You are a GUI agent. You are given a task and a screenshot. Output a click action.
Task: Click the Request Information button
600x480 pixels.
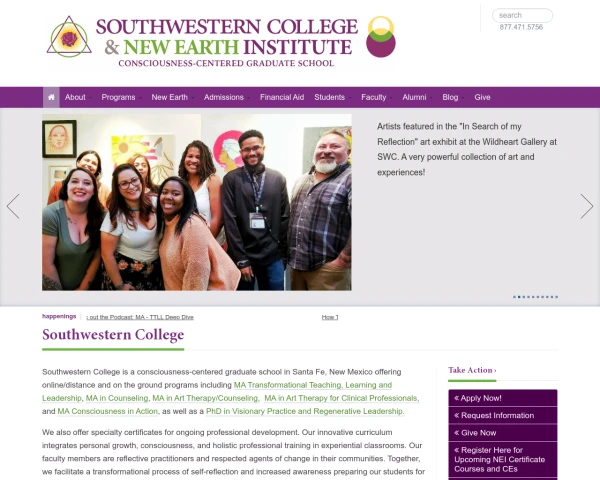(503, 415)
